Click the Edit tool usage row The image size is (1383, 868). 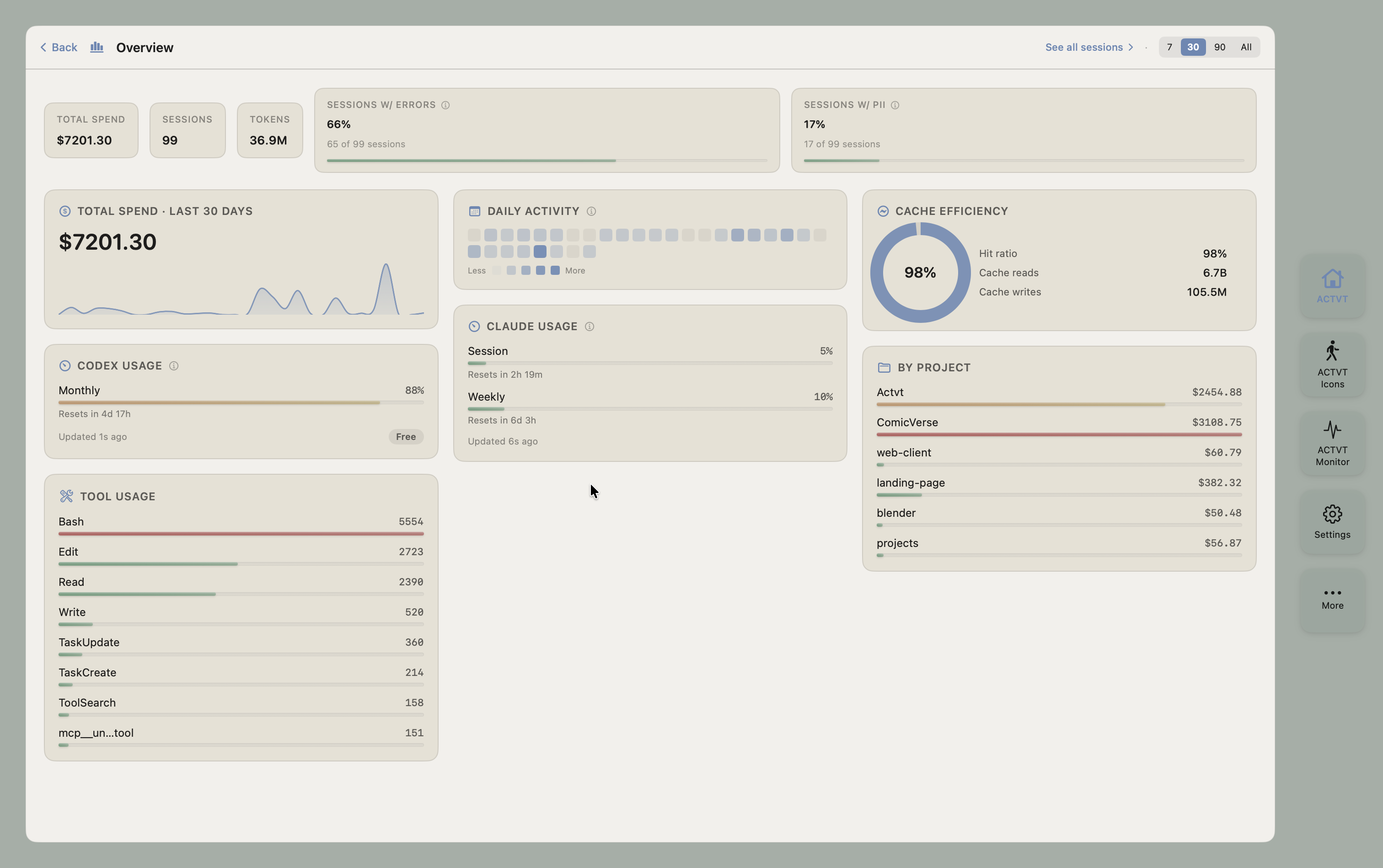[x=241, y=556]
